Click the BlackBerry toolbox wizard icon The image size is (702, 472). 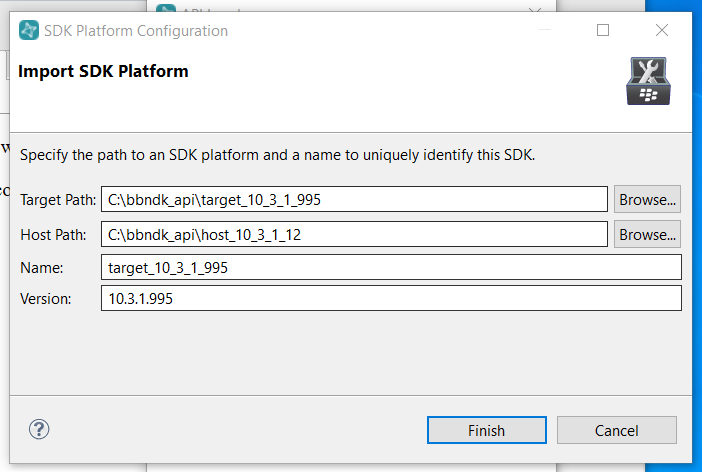point(648,81)
